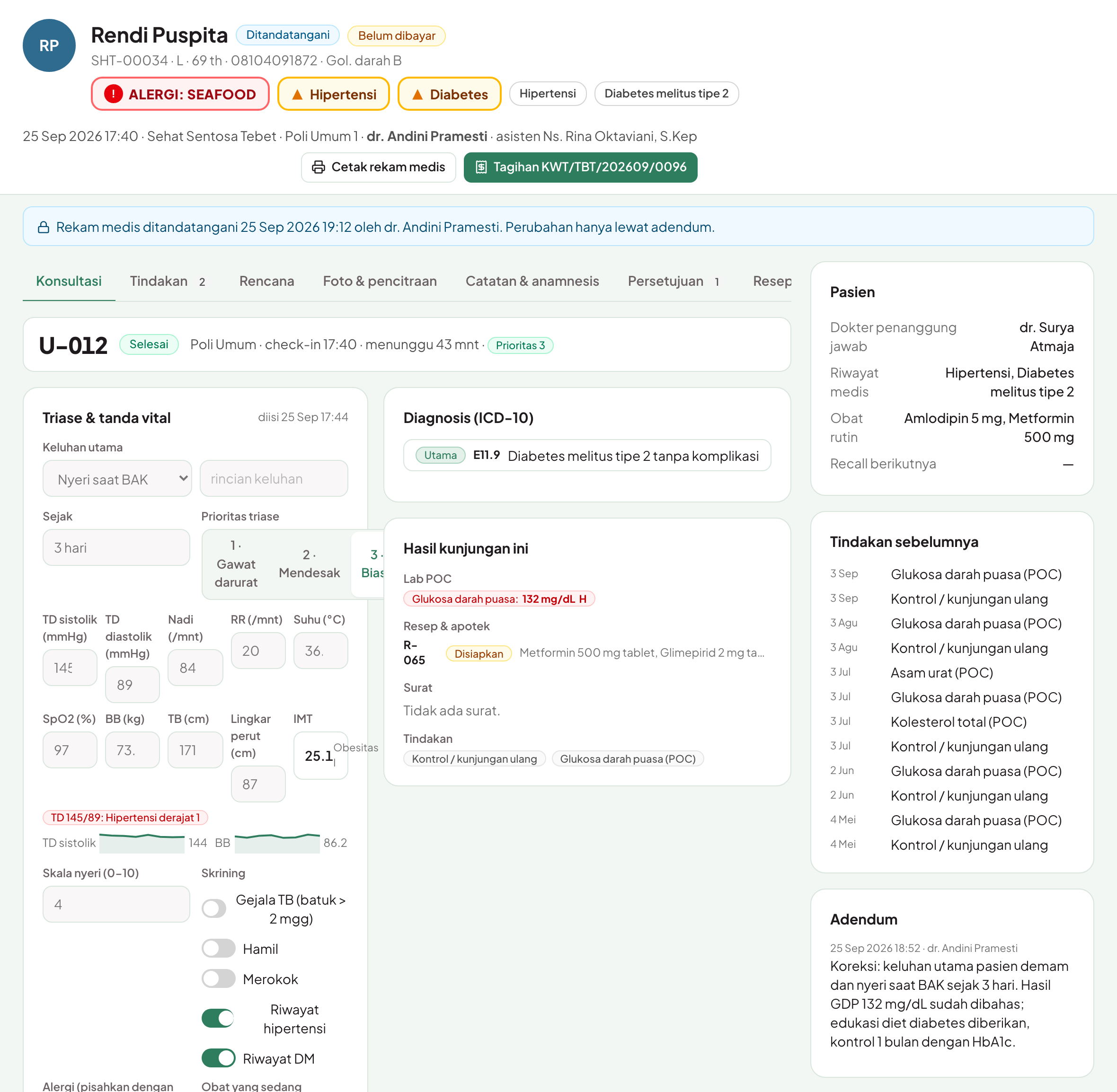Click the Skala nyeri field showing 4
Image resolution: width=1117 pixels, height=1092 pixels.
[116, 904]
